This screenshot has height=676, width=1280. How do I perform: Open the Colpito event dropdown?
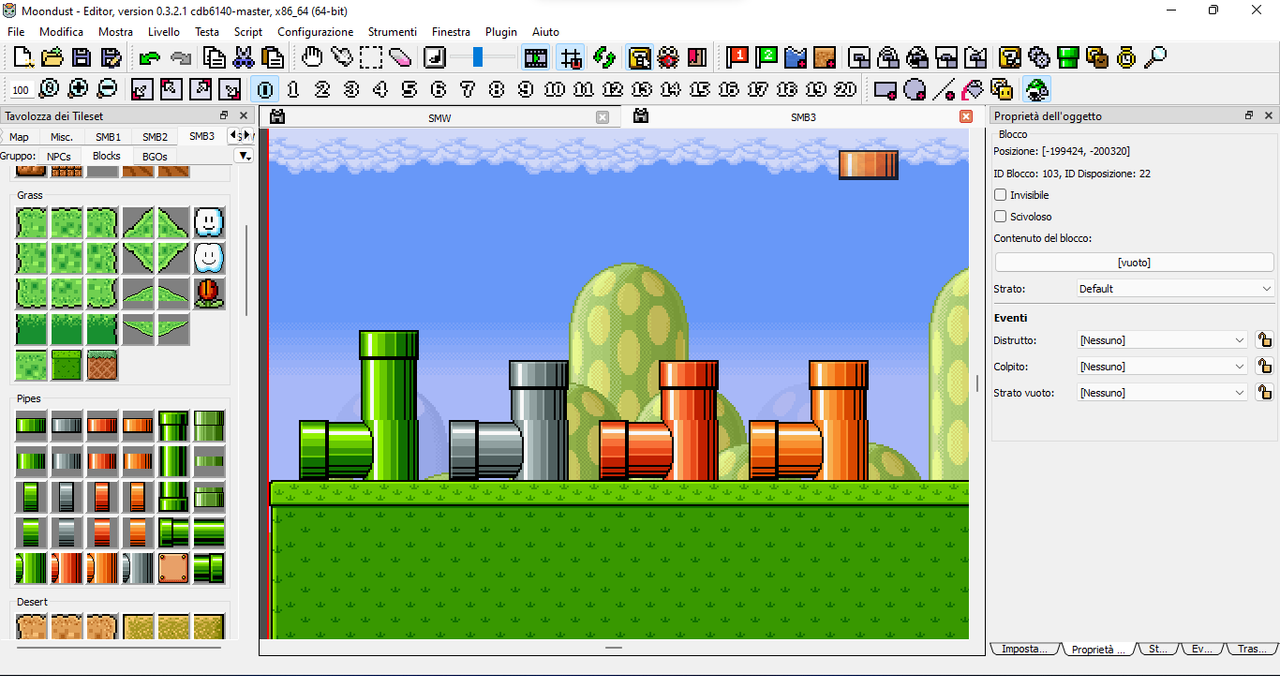pyautogui.click(x=1162, y=366)
